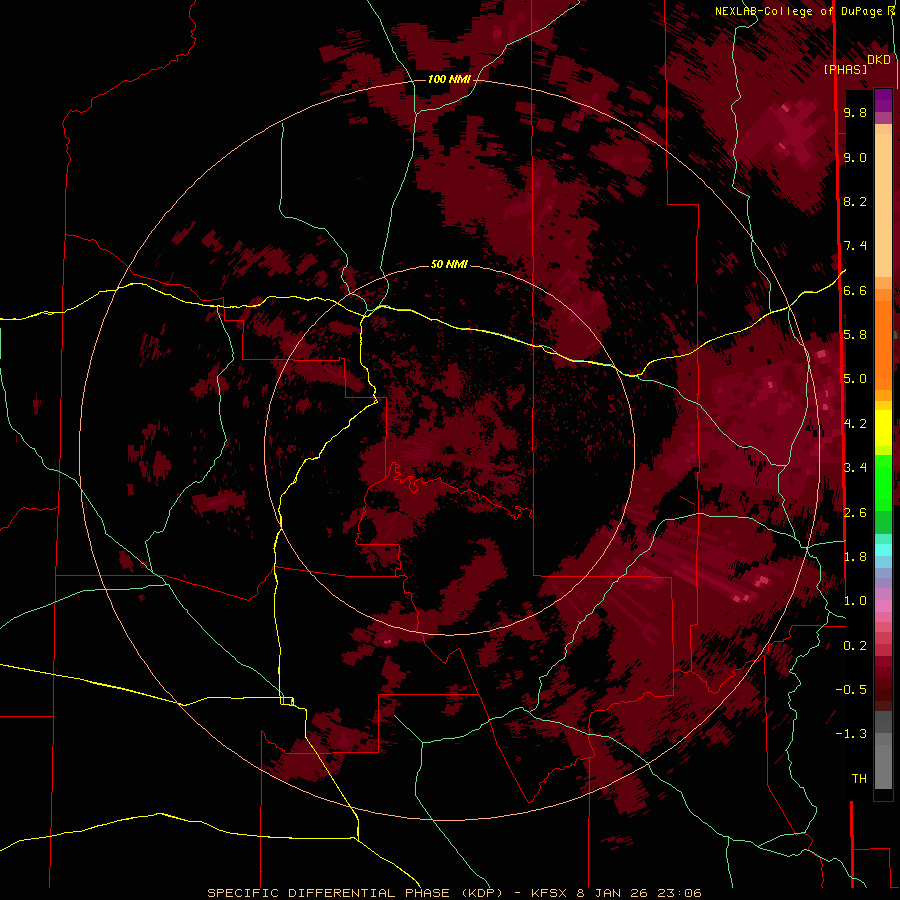
Task: Click the 5.0 value on the color scale
Action: [855, 379]
